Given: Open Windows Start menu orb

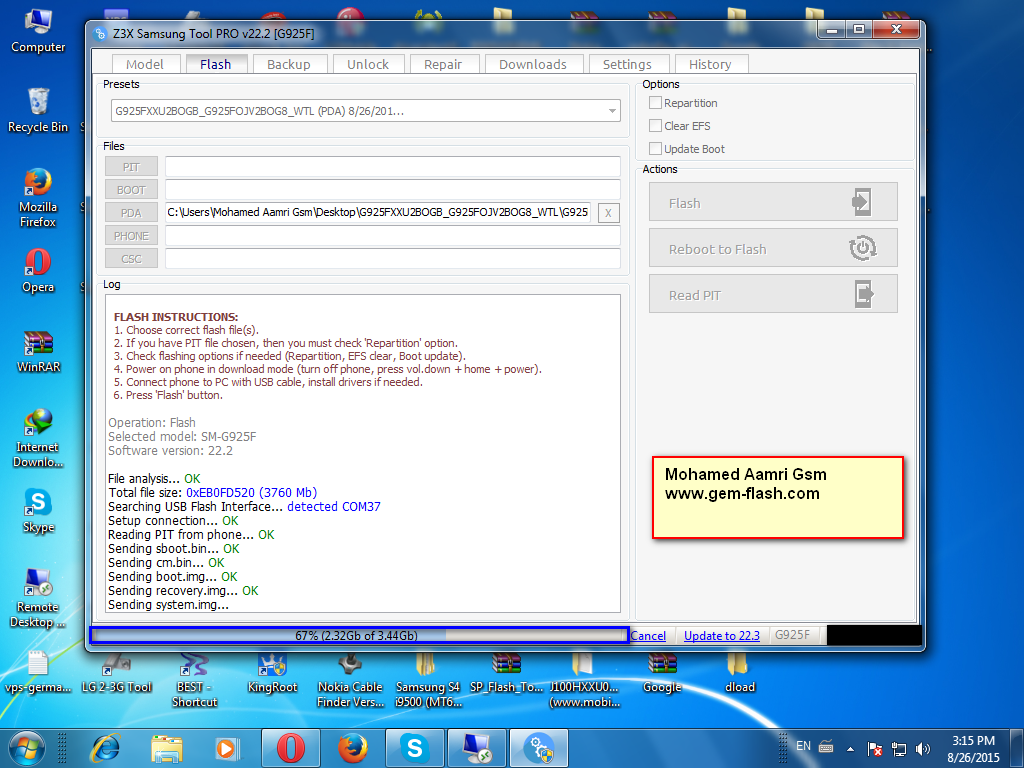Looking at the screenshot, I should [27, 748].
